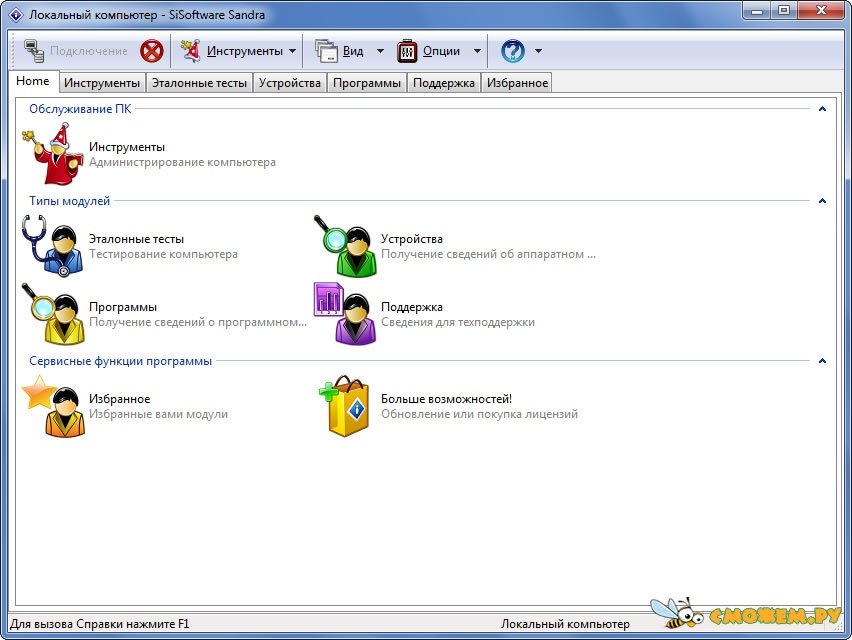
Task: Open the Вид toolbar dropdown arrow
Action: 380,51
